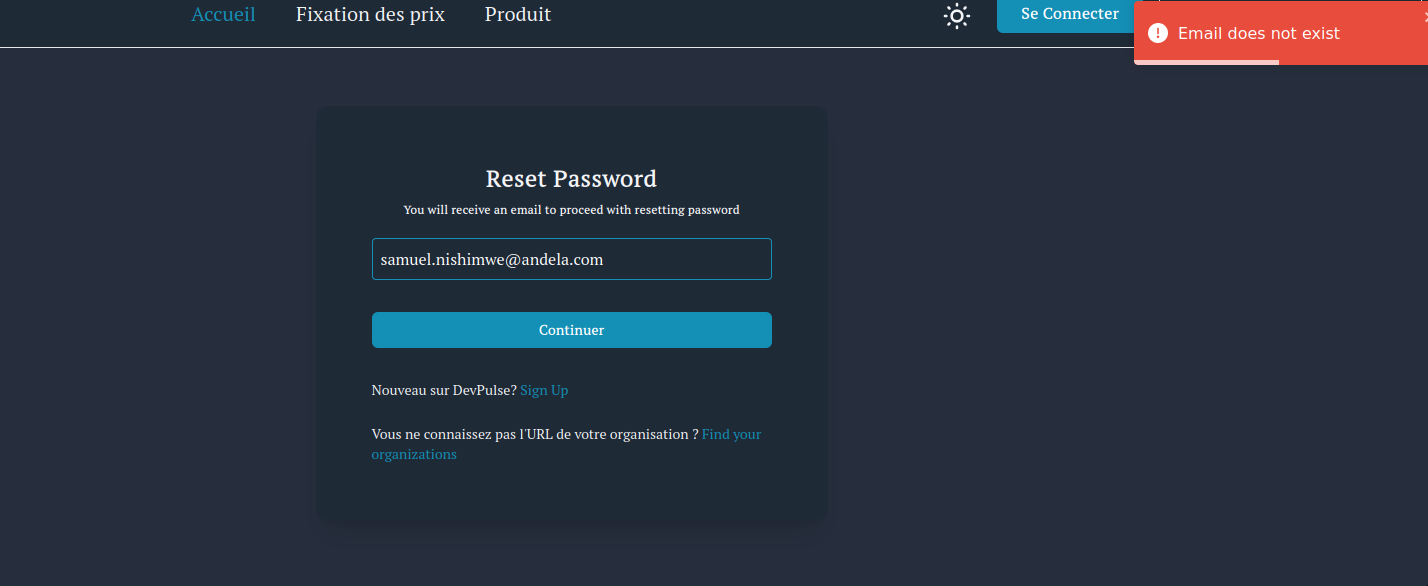The width and height of the screenshot is (1428, 586).
Task: Click the "Reset Password" heading
Action: pos(571,178)
